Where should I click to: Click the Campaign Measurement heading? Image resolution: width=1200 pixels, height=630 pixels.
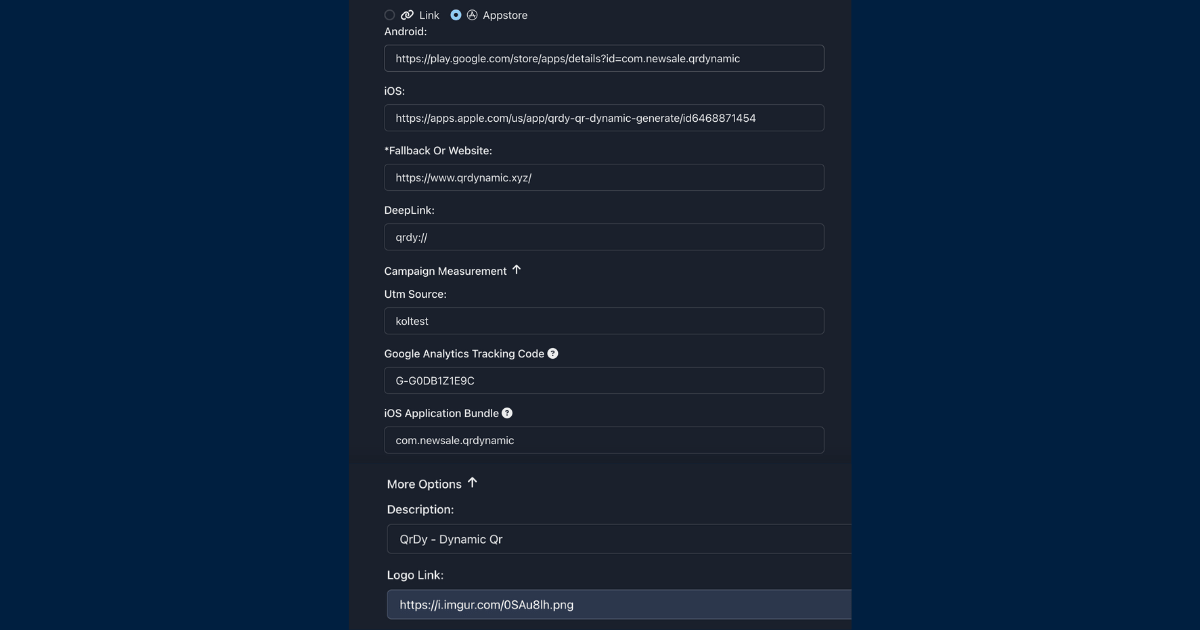(x=445, y=271)
